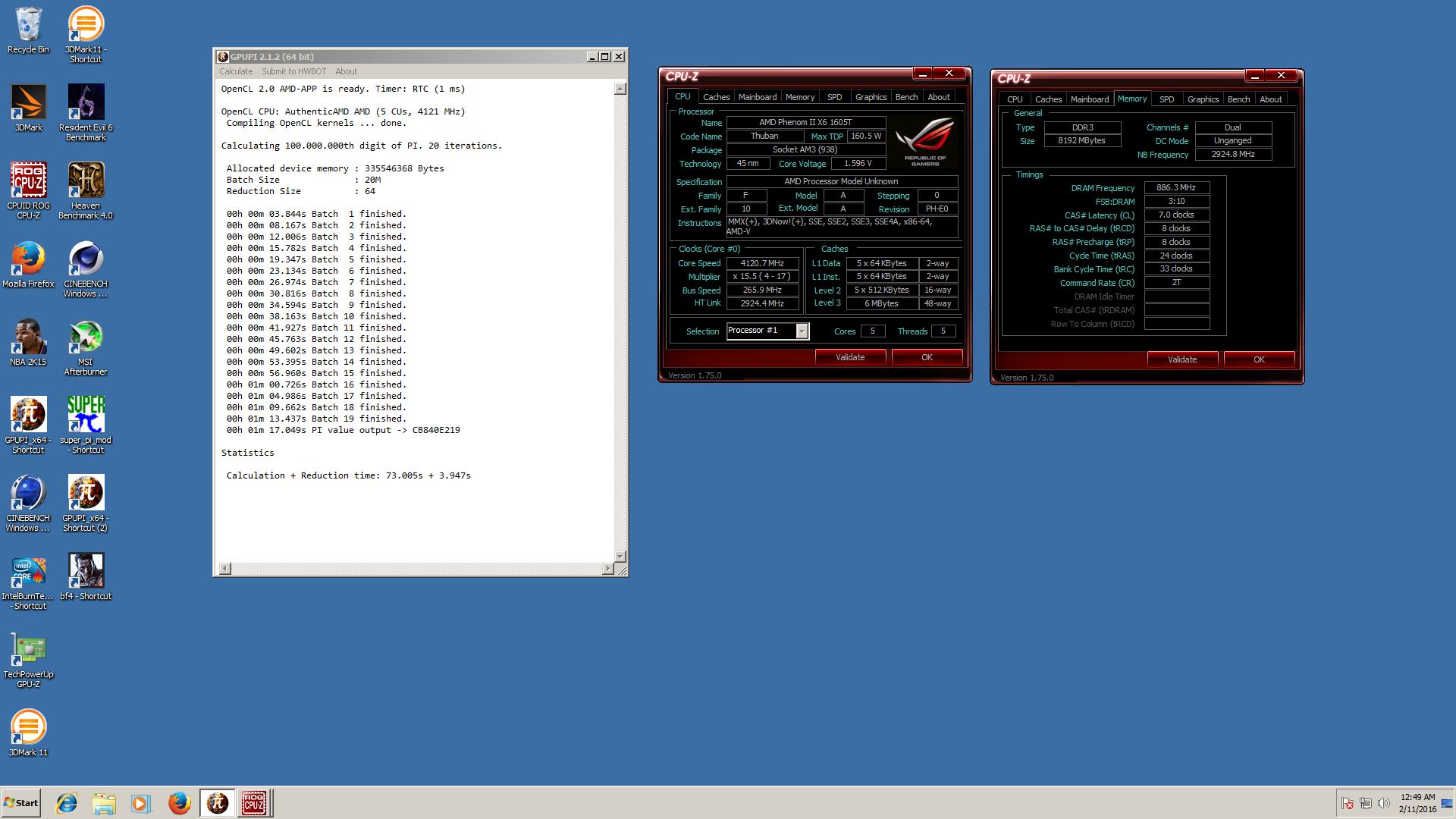
Task: Open the super_pi_mod Shortcut icon
Action: coord(86,425)
